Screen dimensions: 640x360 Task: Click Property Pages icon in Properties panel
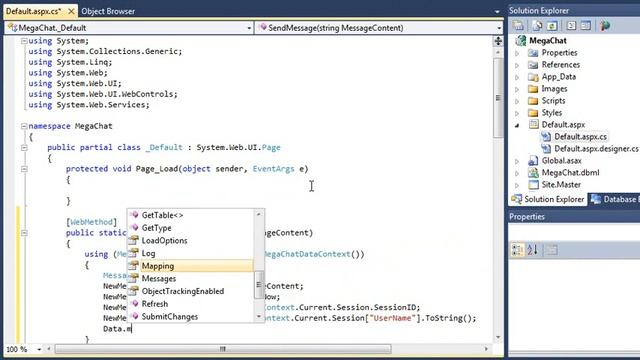coord(552,250)
